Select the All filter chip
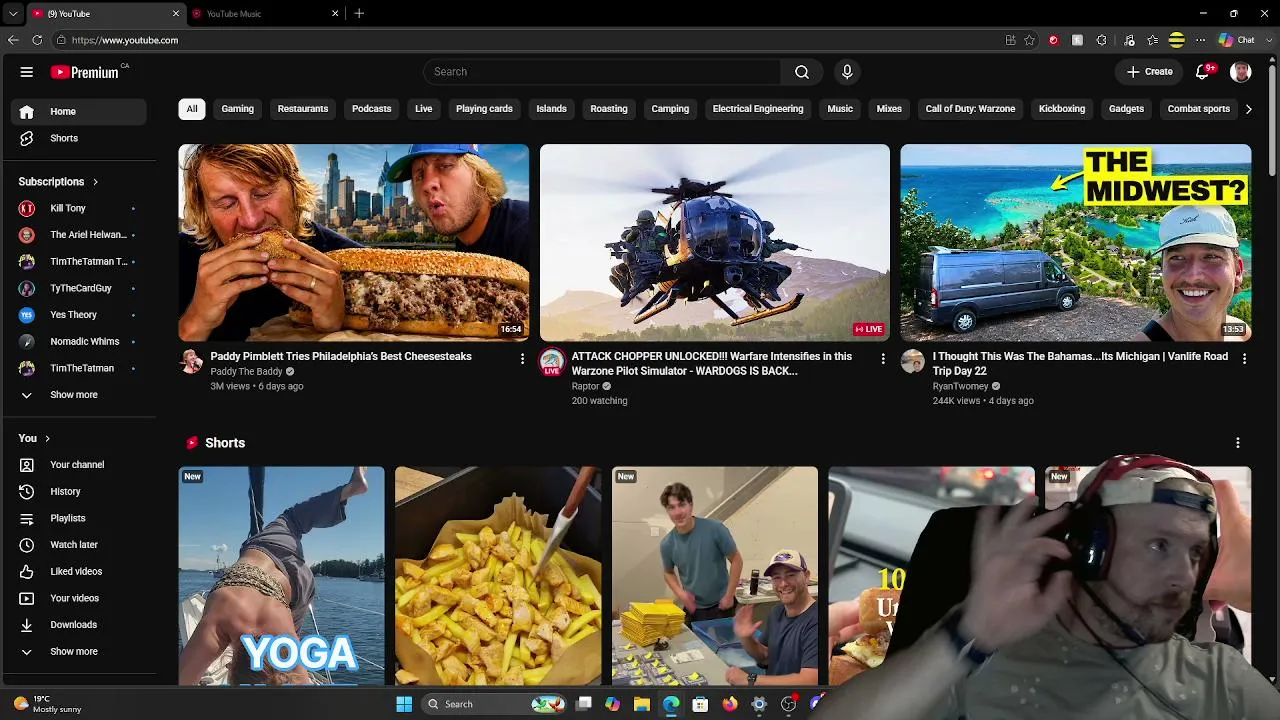 tap(192, 109)
